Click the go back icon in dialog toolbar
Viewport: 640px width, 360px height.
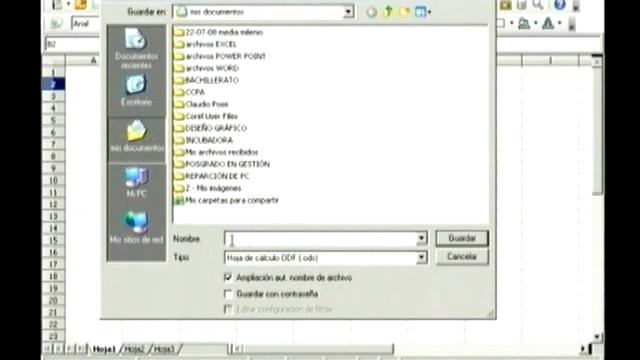click(371, 12)
